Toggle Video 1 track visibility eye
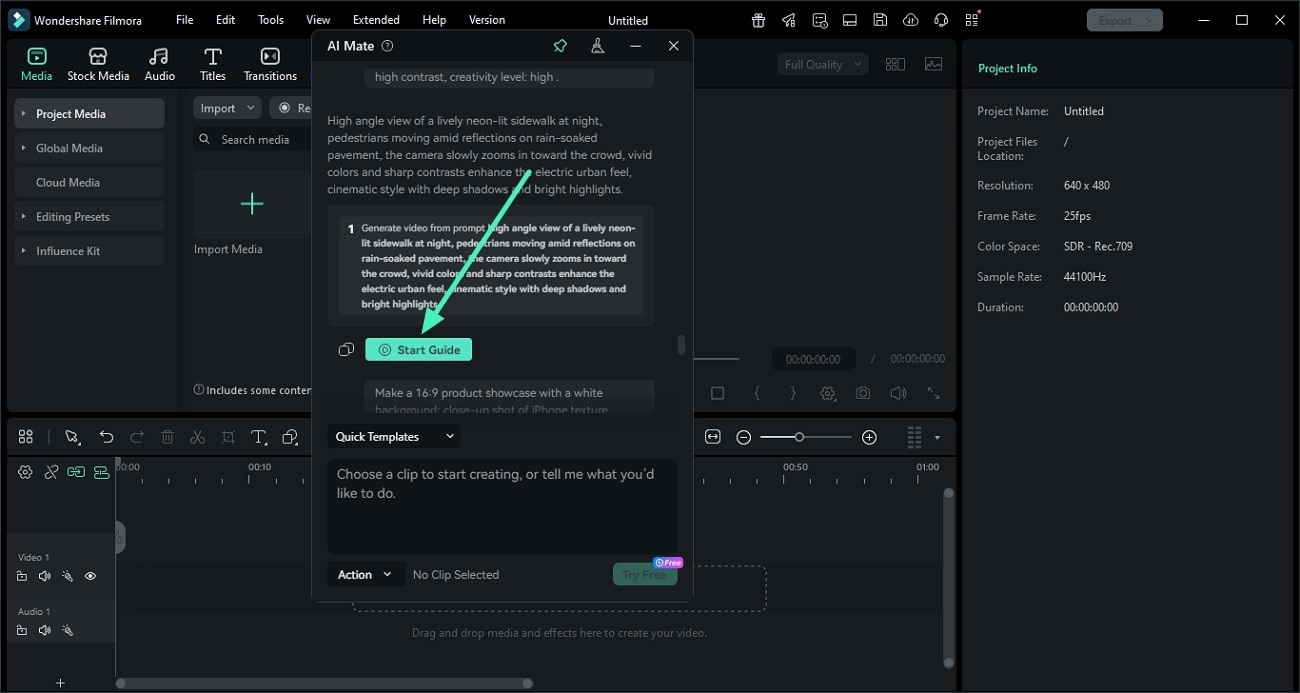Image resolution: width=1300 pixels, height=693 pixels. pos(90,576)
